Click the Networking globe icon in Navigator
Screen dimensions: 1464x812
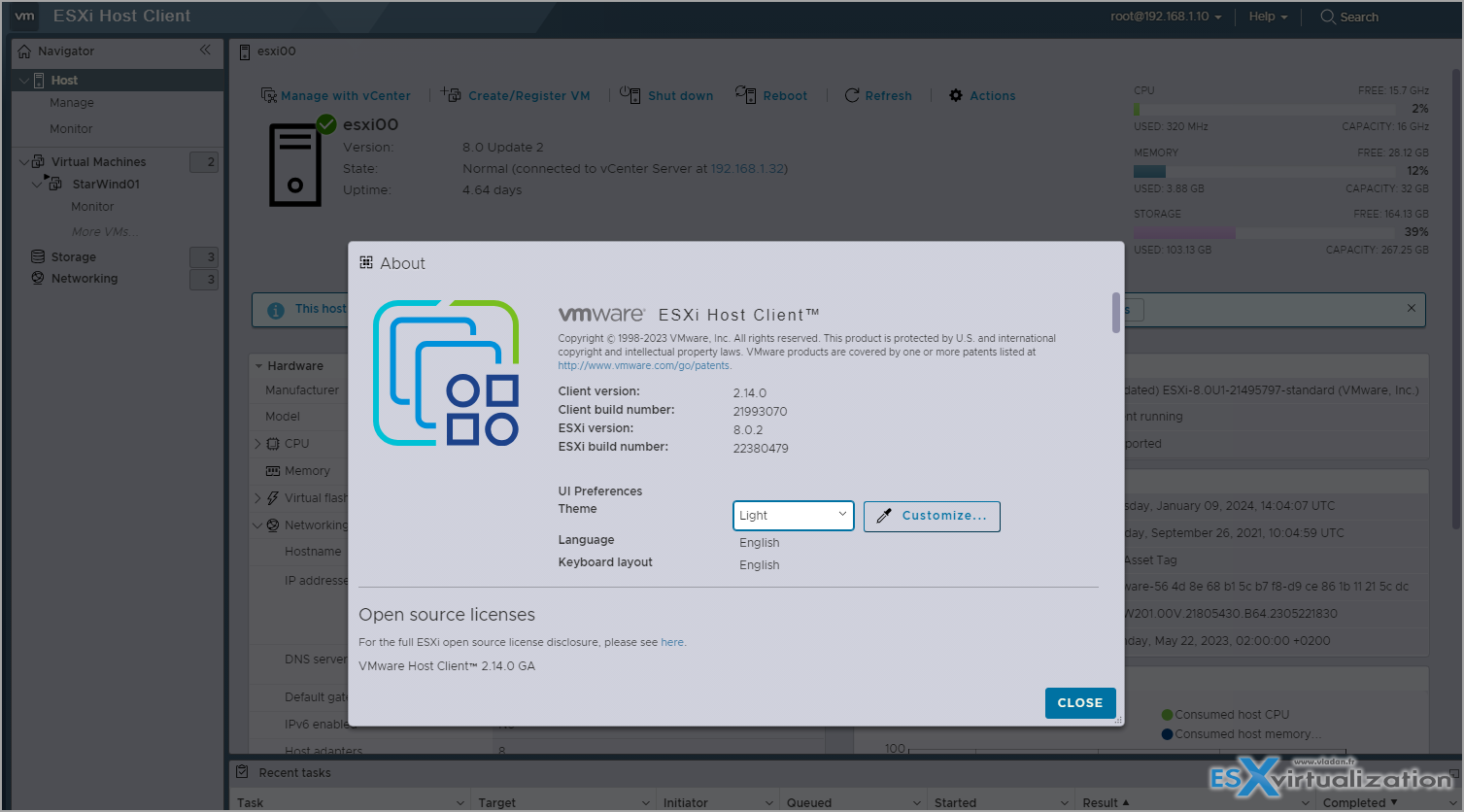coord(38,278)
